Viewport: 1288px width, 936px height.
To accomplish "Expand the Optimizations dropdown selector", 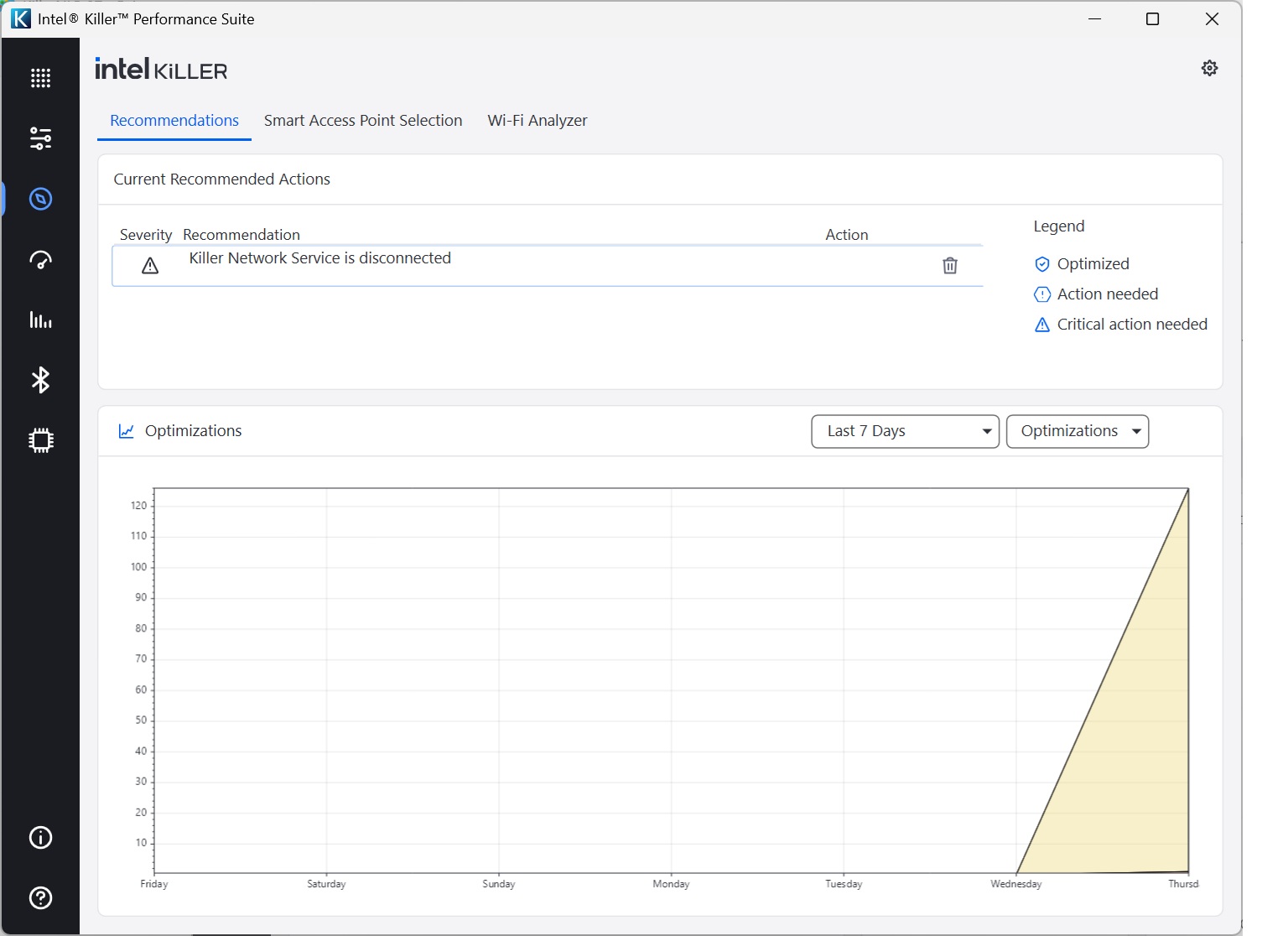I will (1077, 431).
